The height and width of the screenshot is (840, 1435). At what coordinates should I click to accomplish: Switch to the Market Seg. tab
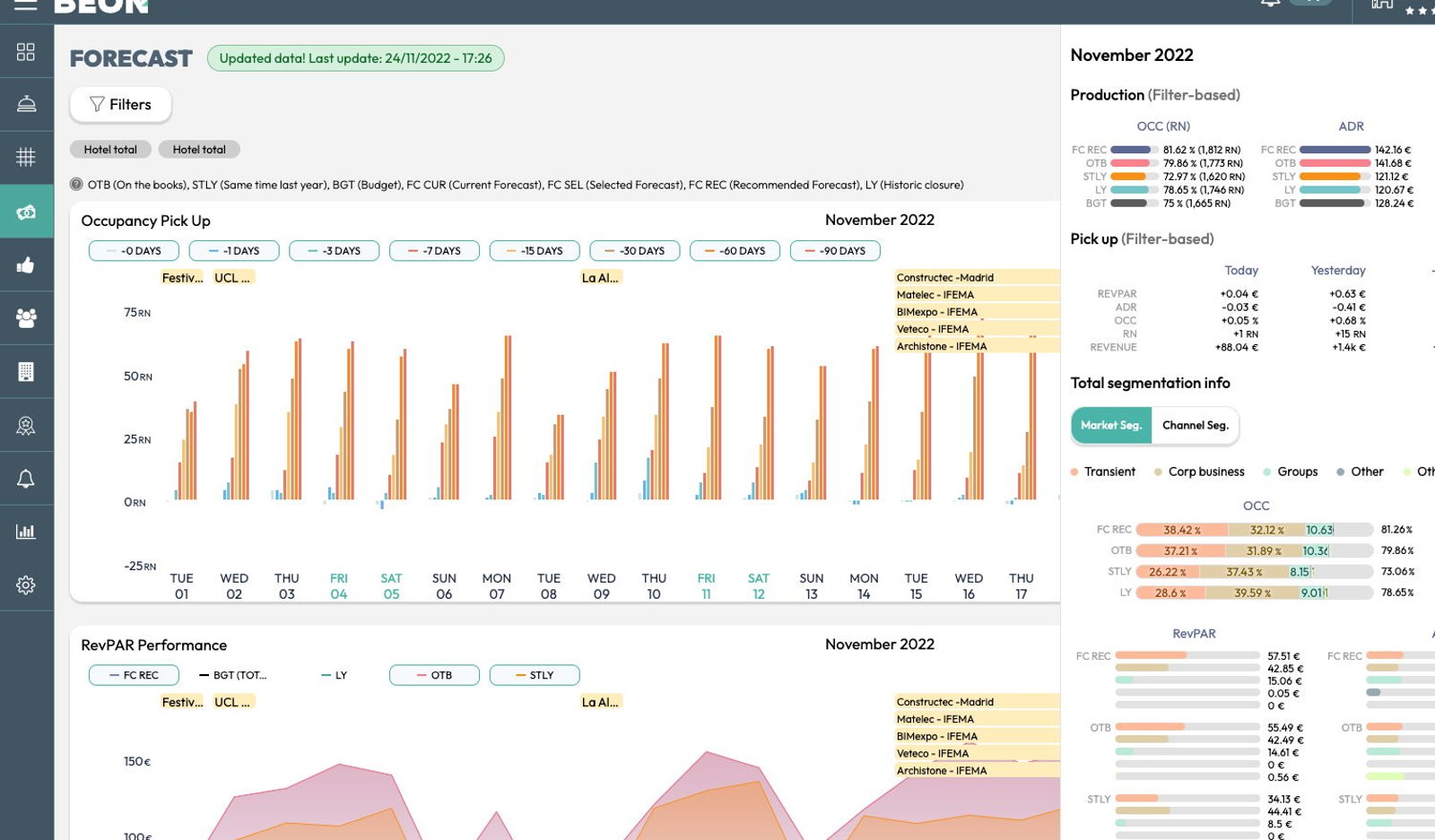point(1111,425)
